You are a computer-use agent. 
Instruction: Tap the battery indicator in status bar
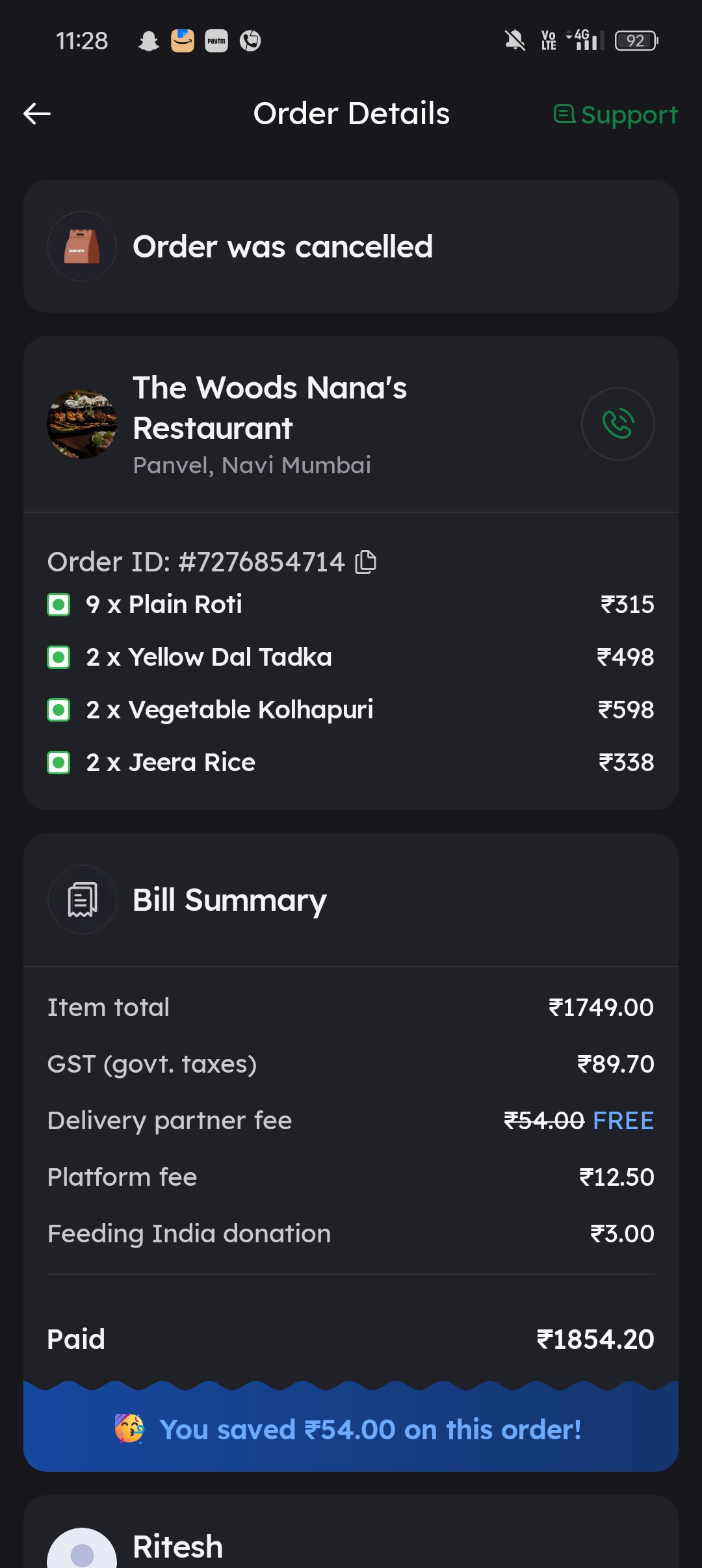(x=636, y=41)
